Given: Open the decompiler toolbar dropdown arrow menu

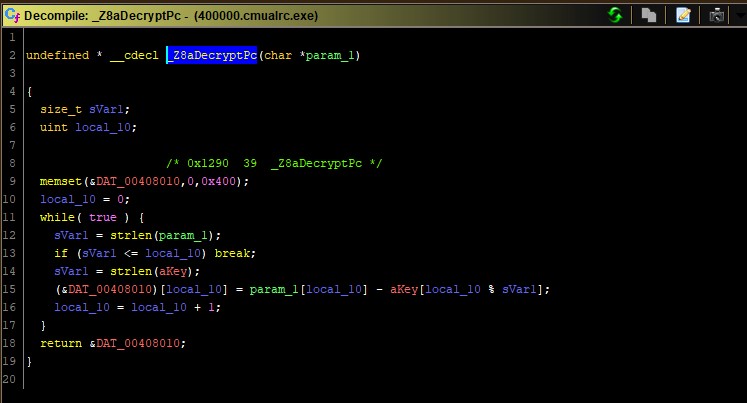Looking at the screenshot, I should (x=739, y=15).
